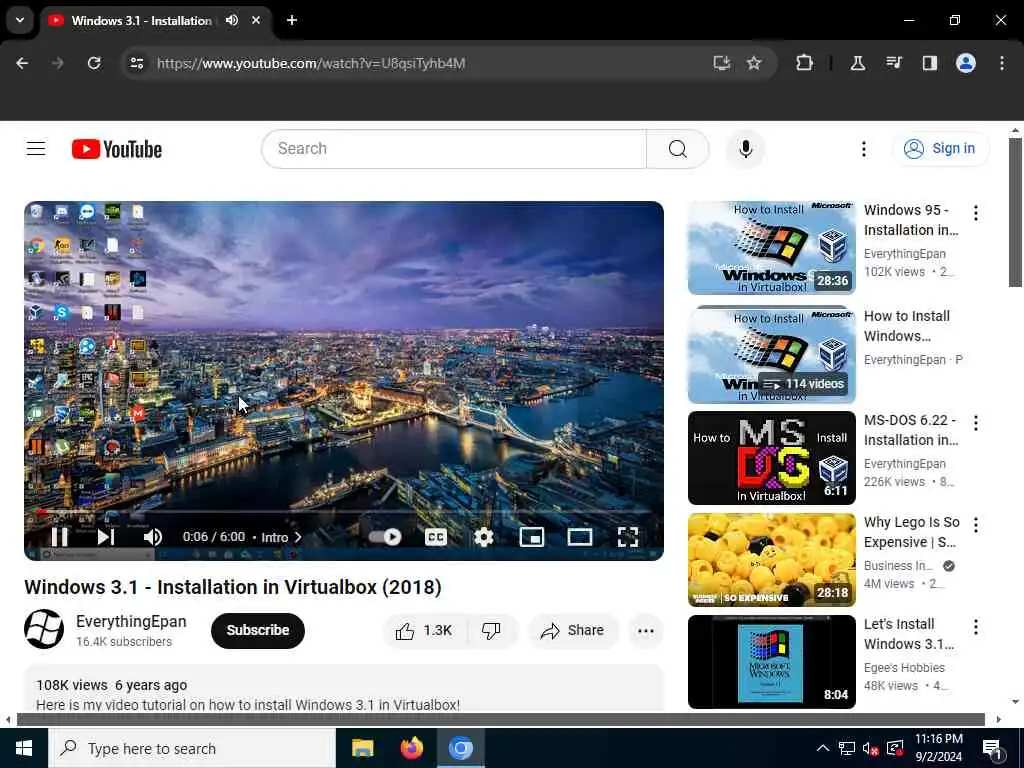Pause the YouTube video
Image resolution: width=1024 pixels, height=768 pixels.
[59, 537]
